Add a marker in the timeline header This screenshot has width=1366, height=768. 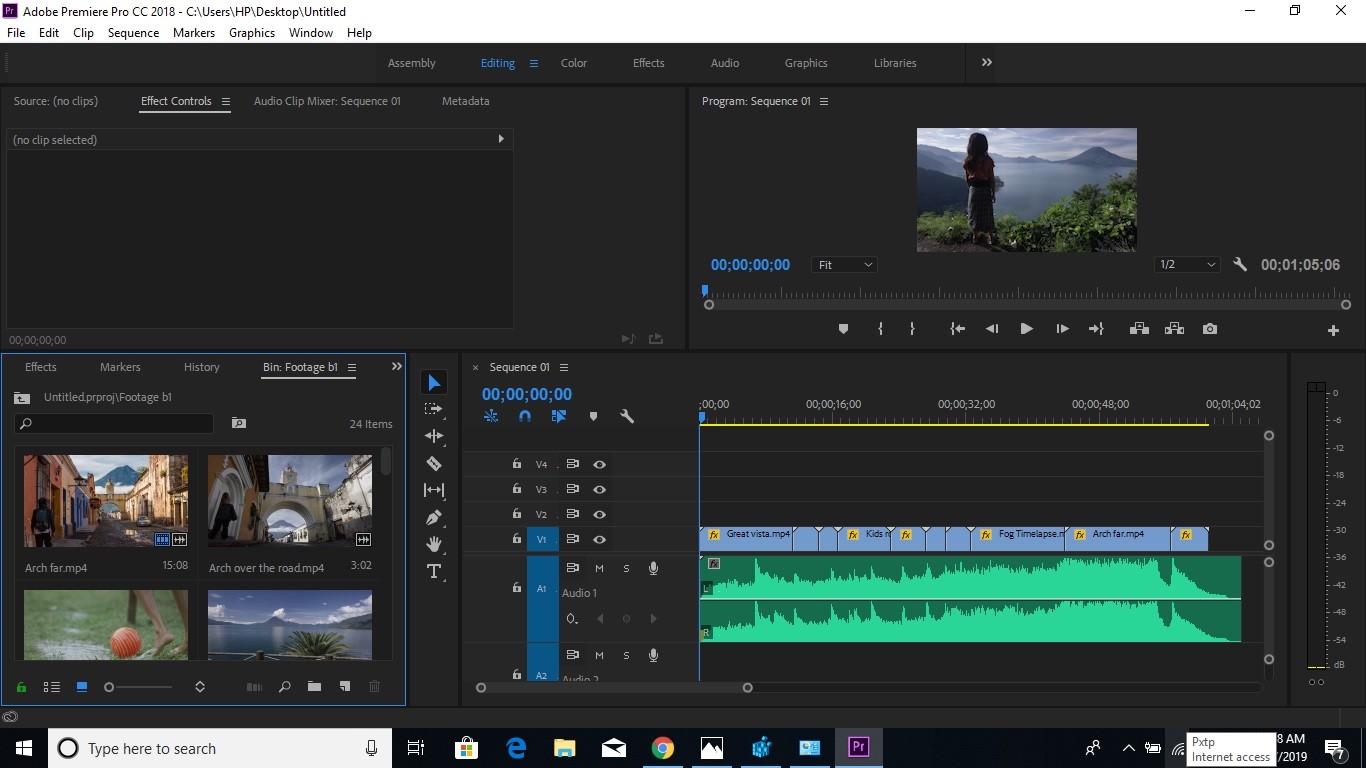coord(593,416)
